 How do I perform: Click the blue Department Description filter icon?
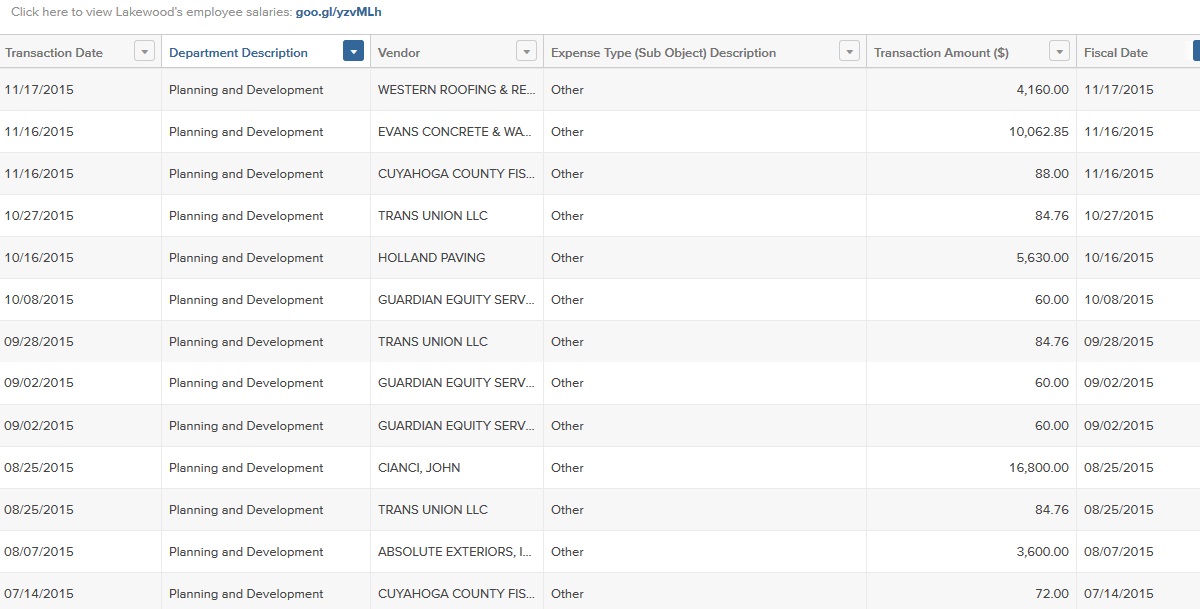point(351,50)
